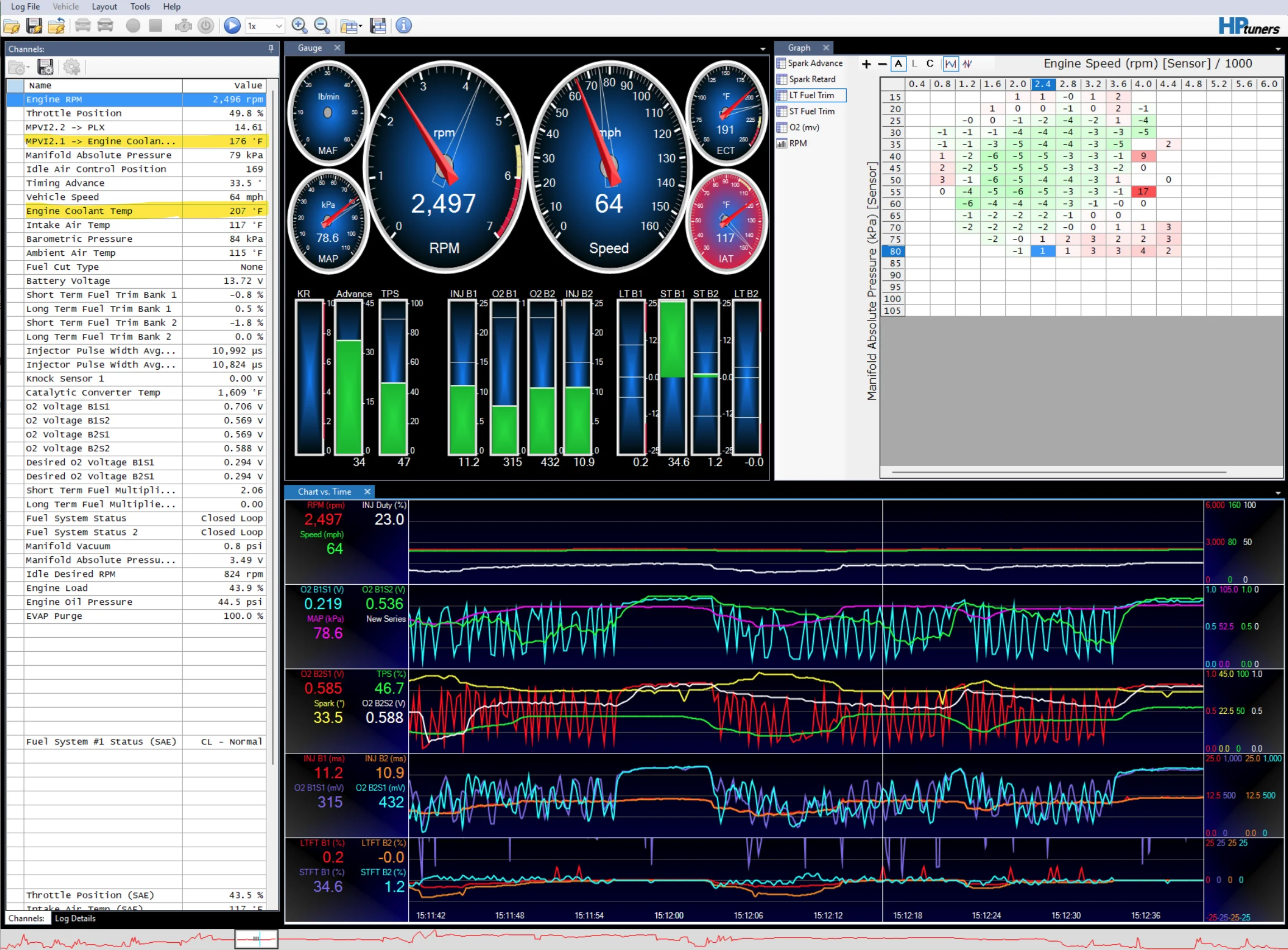
Task: Switch to the Log Details tab
Action: point(75,918)
